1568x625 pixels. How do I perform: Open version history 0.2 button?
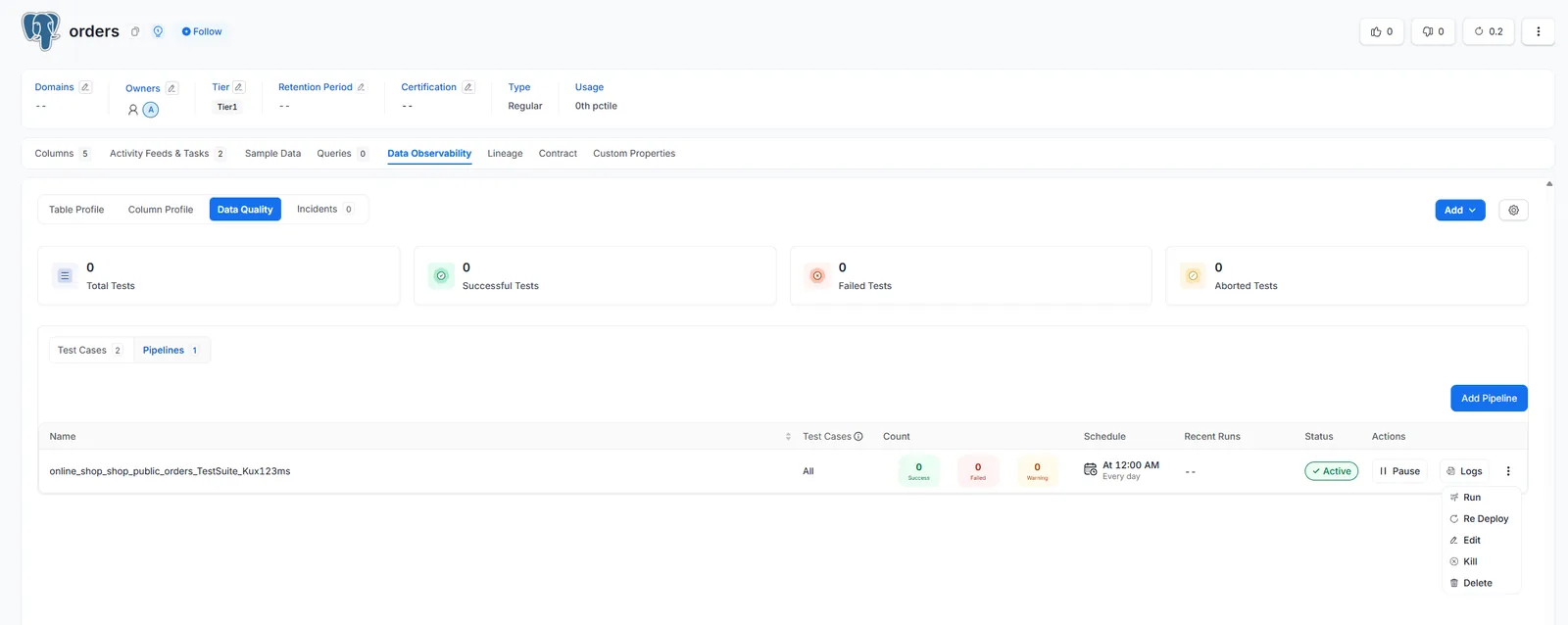pyautogui.click(x=1489, y=31)
